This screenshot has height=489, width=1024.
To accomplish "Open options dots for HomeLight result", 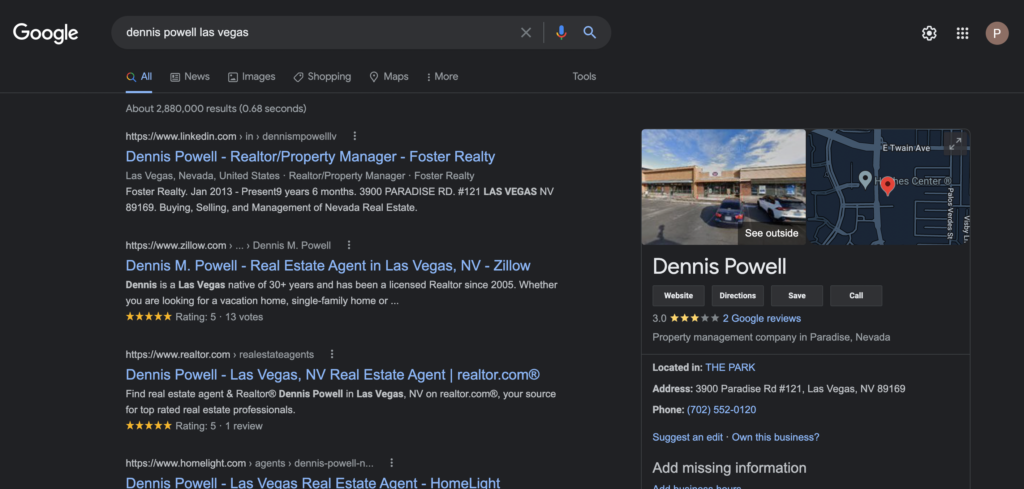I will [392, 463].
